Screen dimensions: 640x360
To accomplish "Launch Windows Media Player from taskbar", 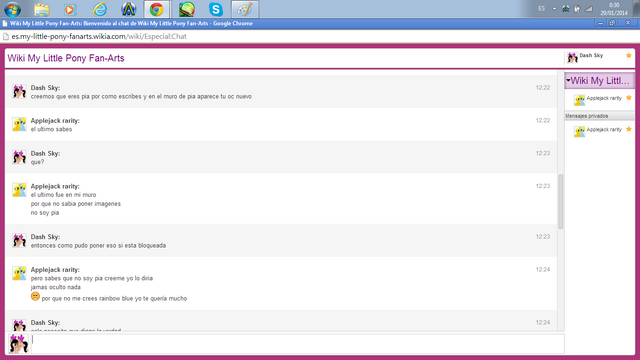I will [x=70, y=9].
